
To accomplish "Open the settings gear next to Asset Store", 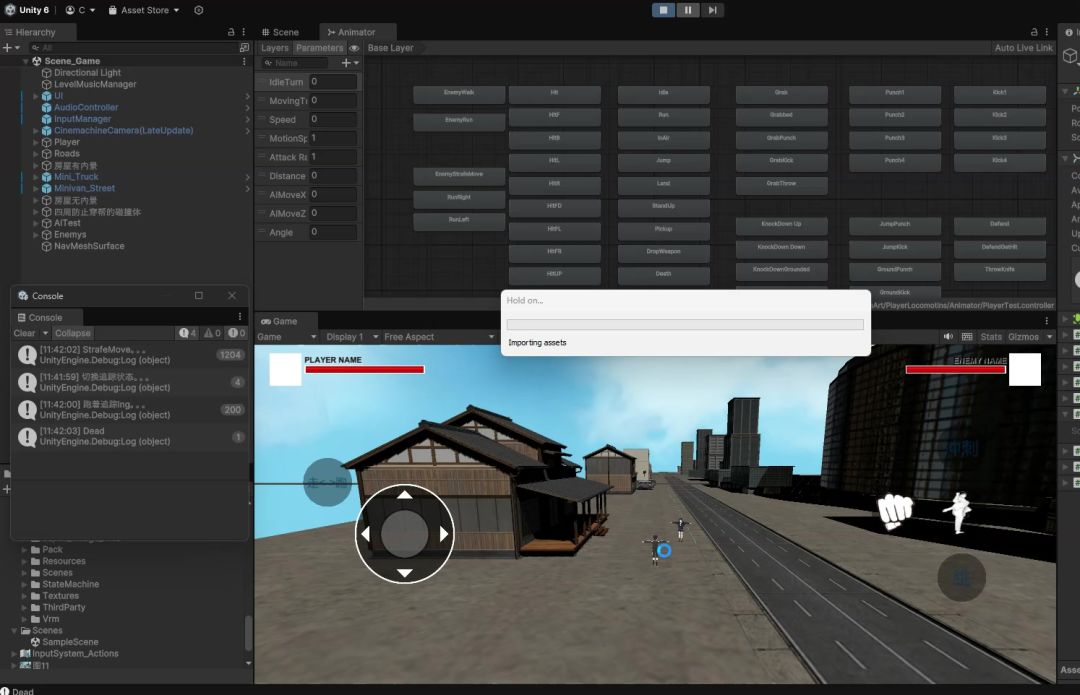I will point(198,10).
